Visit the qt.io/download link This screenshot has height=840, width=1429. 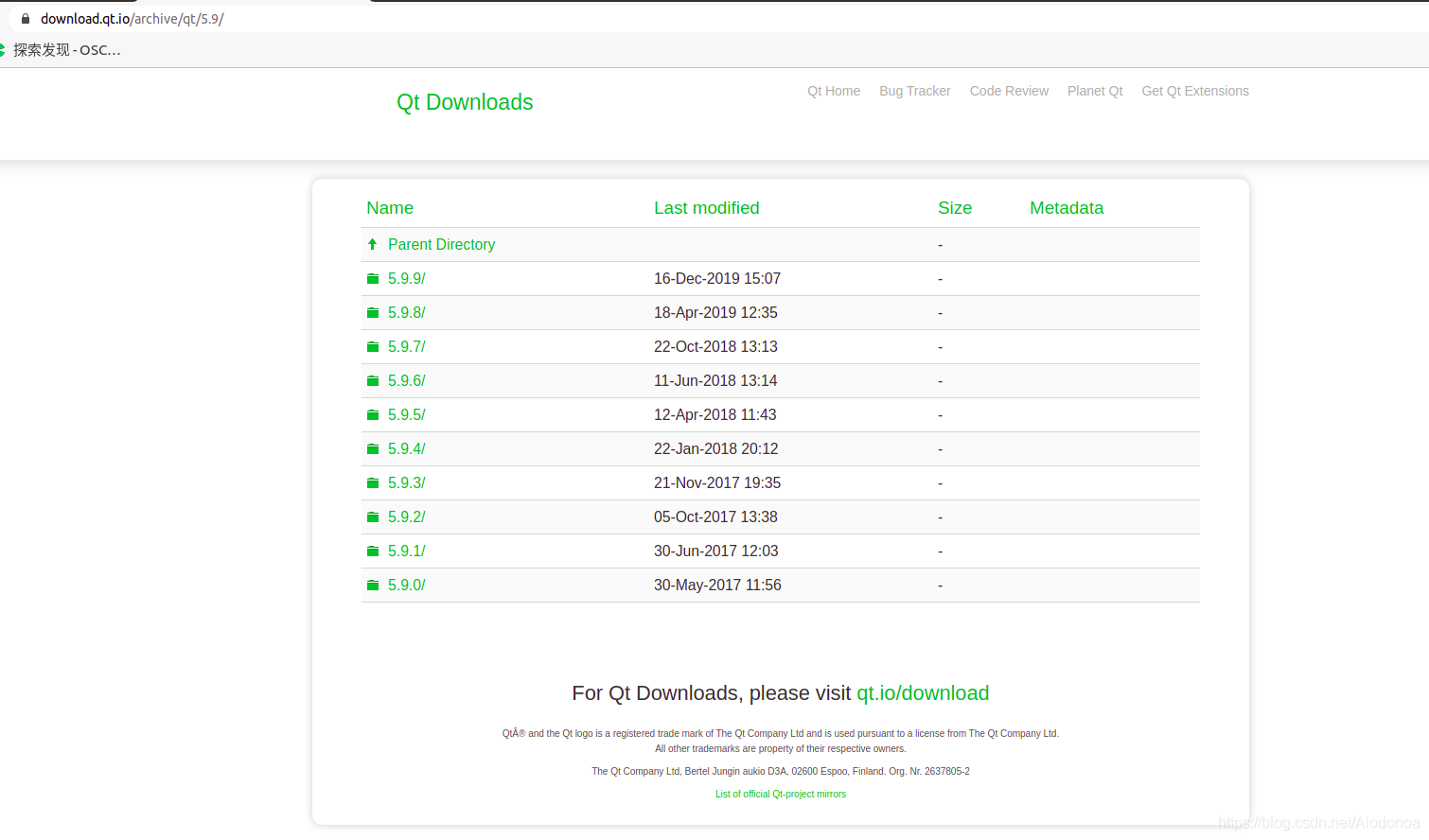pyautogui.click(x=923, y=693)
